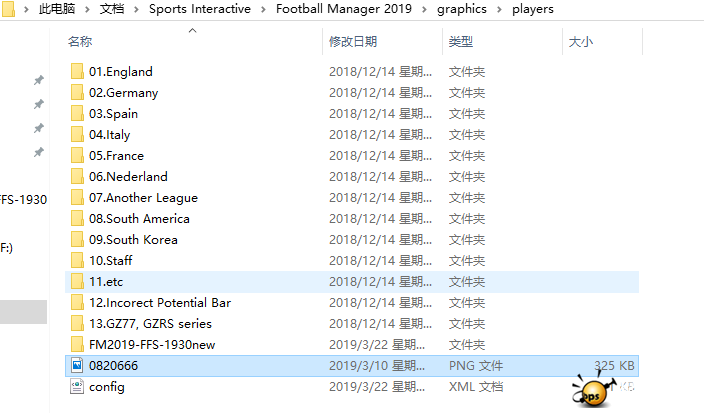Navigate to 此电脑 in the breadcrumb
Viewport: 704px width, 413px height.
(59, 9)
